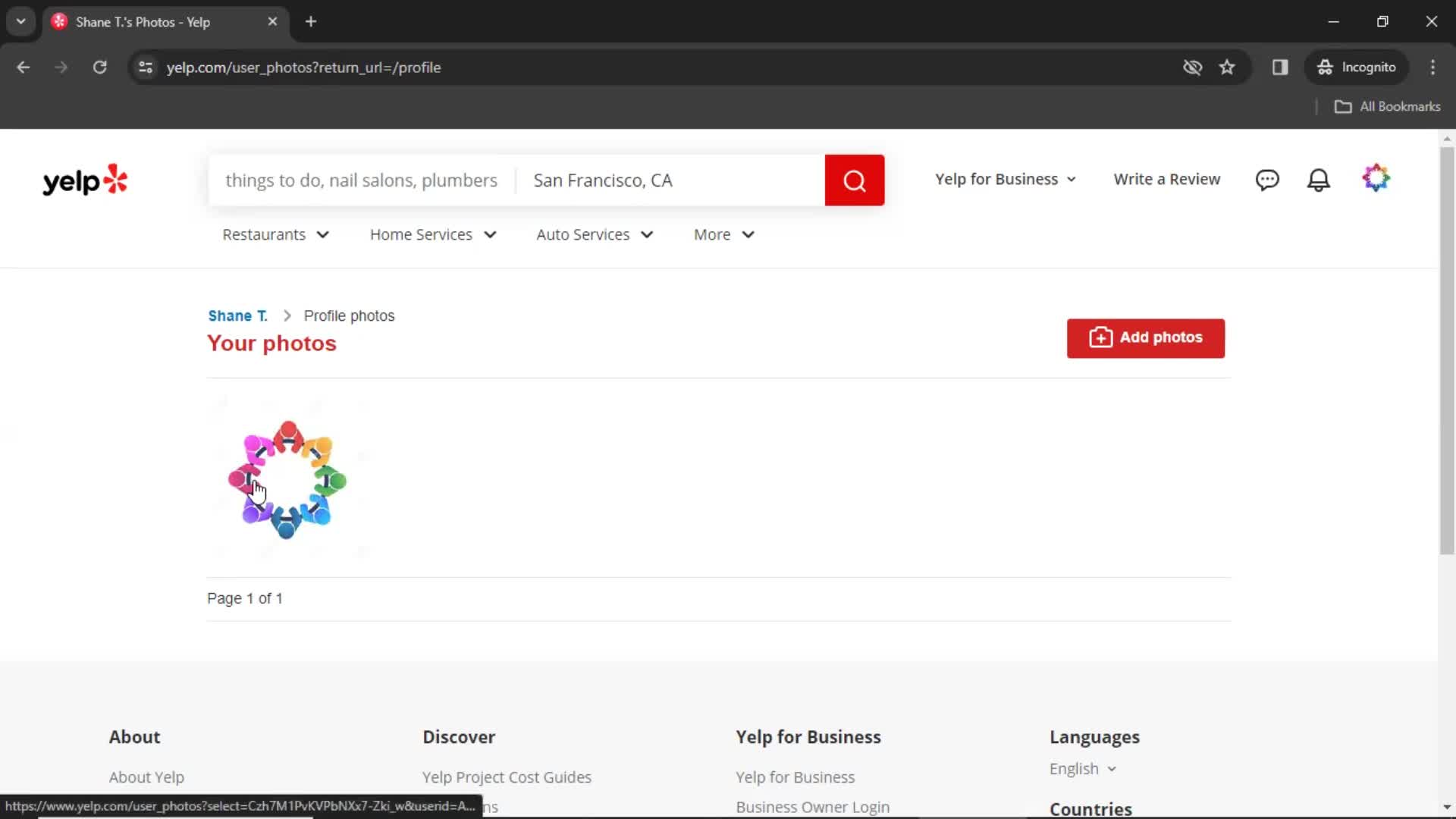Image resolution: width=1456 pixels, height=819 pixels.
Task: Expand the Yelp for Business header dropdown
Action: [1006, 180]
